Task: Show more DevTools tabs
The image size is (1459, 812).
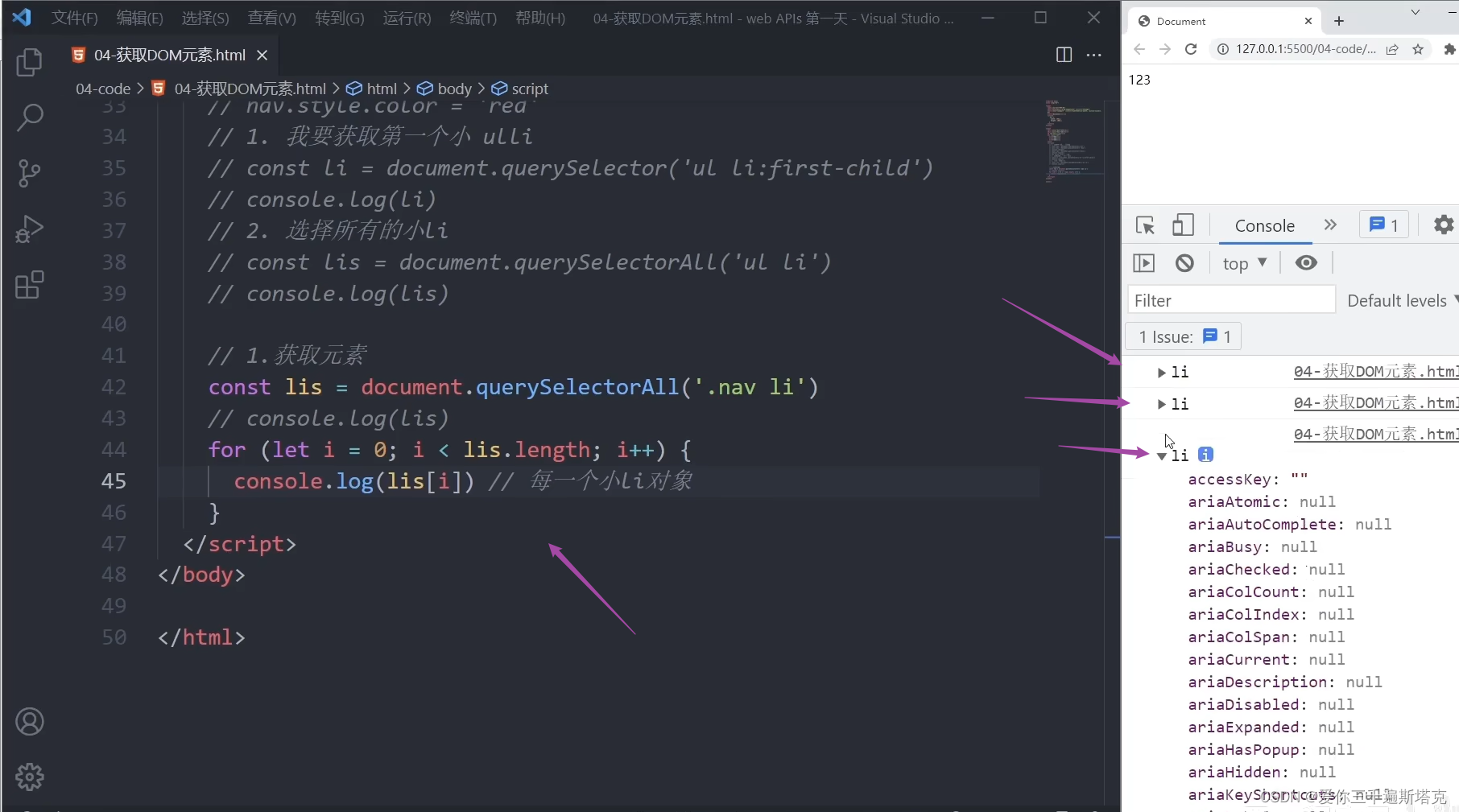Action: click(x=1330, y=225)
